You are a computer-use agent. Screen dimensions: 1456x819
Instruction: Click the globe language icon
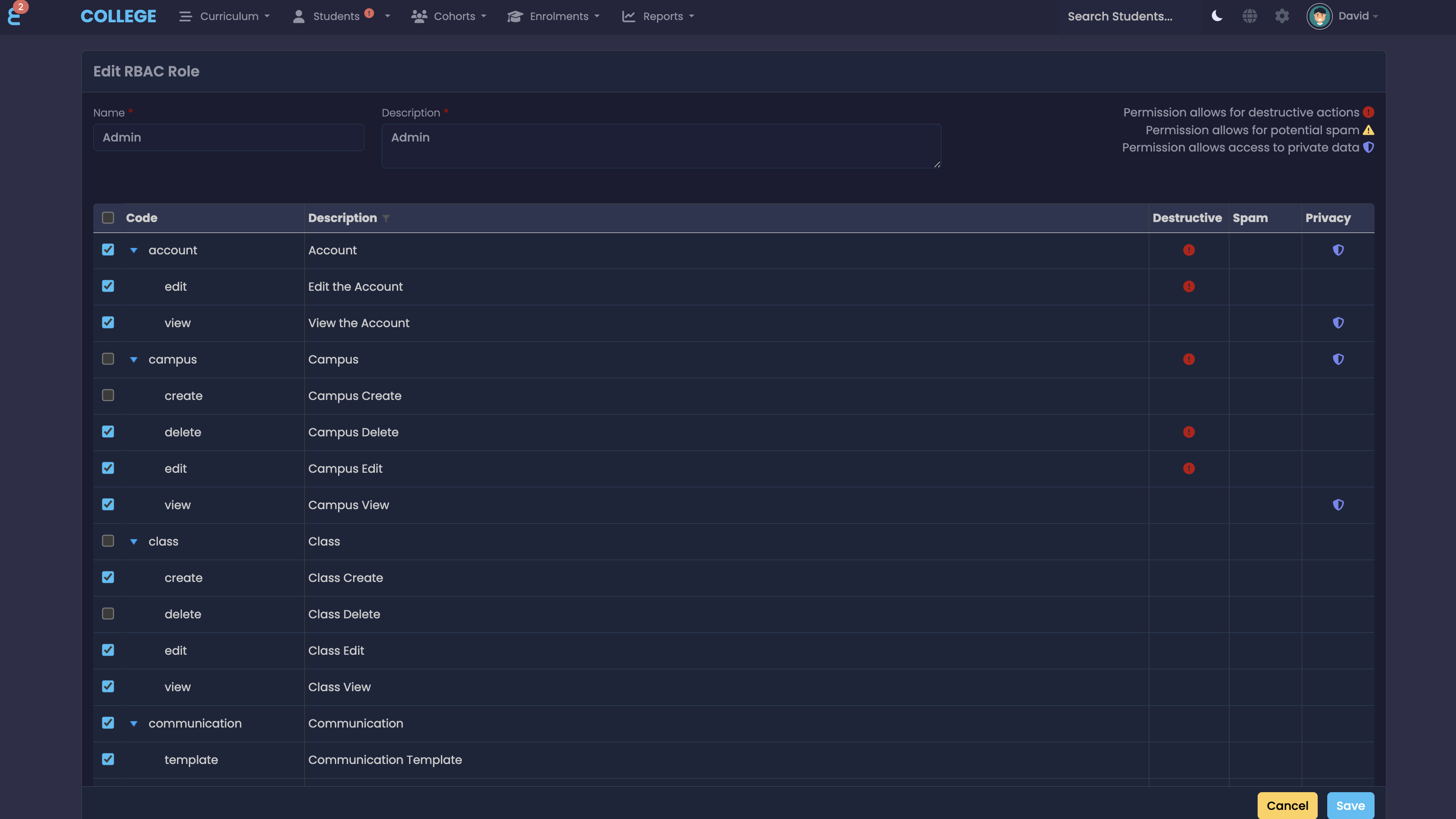[1250, 16]
